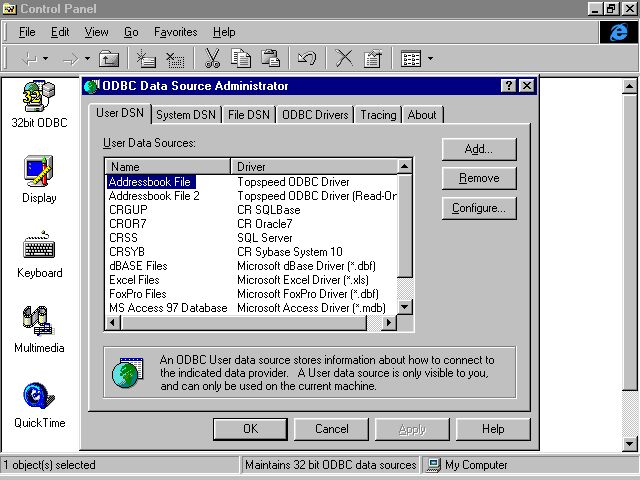Viewport: 640px width, 480px height.
Task: Select the CRSYB data source
Action: pyautogui.click(x=127, y=252)
